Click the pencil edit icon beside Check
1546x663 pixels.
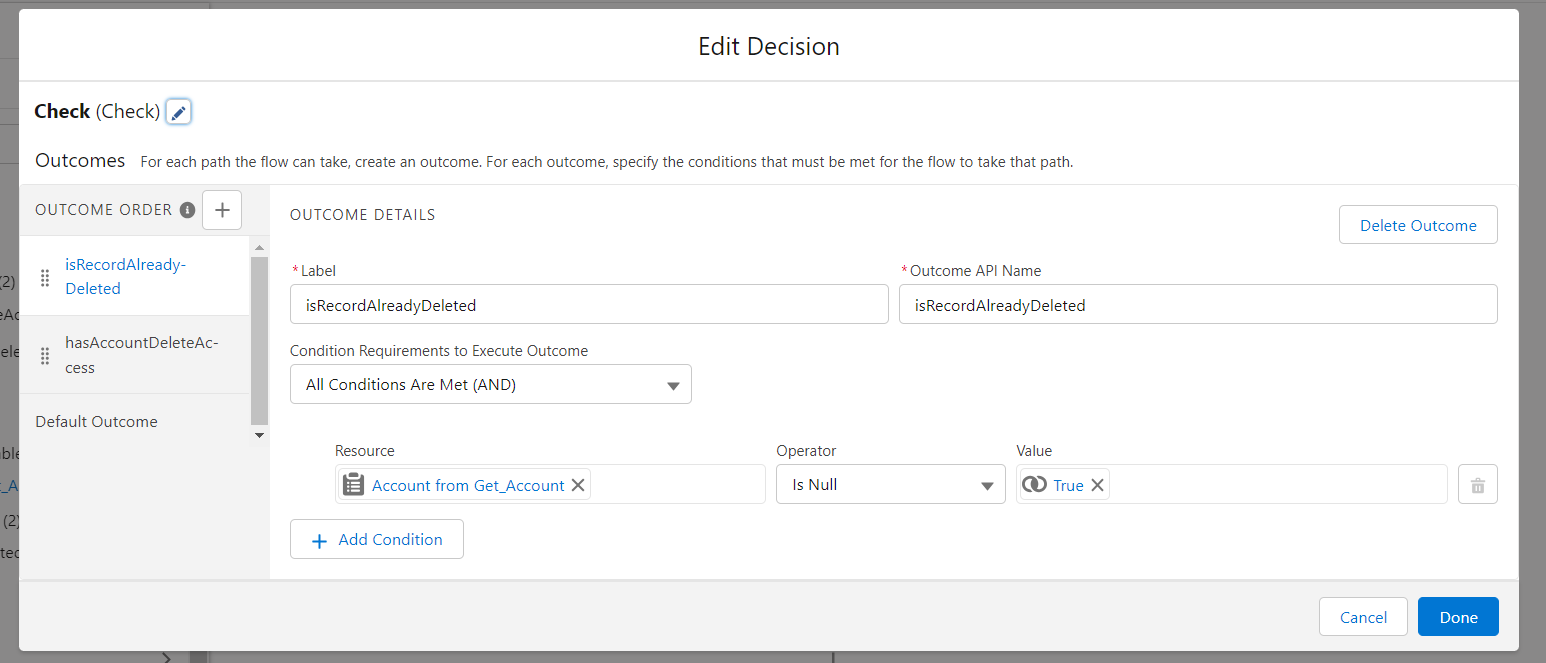(x=178, y=112)
